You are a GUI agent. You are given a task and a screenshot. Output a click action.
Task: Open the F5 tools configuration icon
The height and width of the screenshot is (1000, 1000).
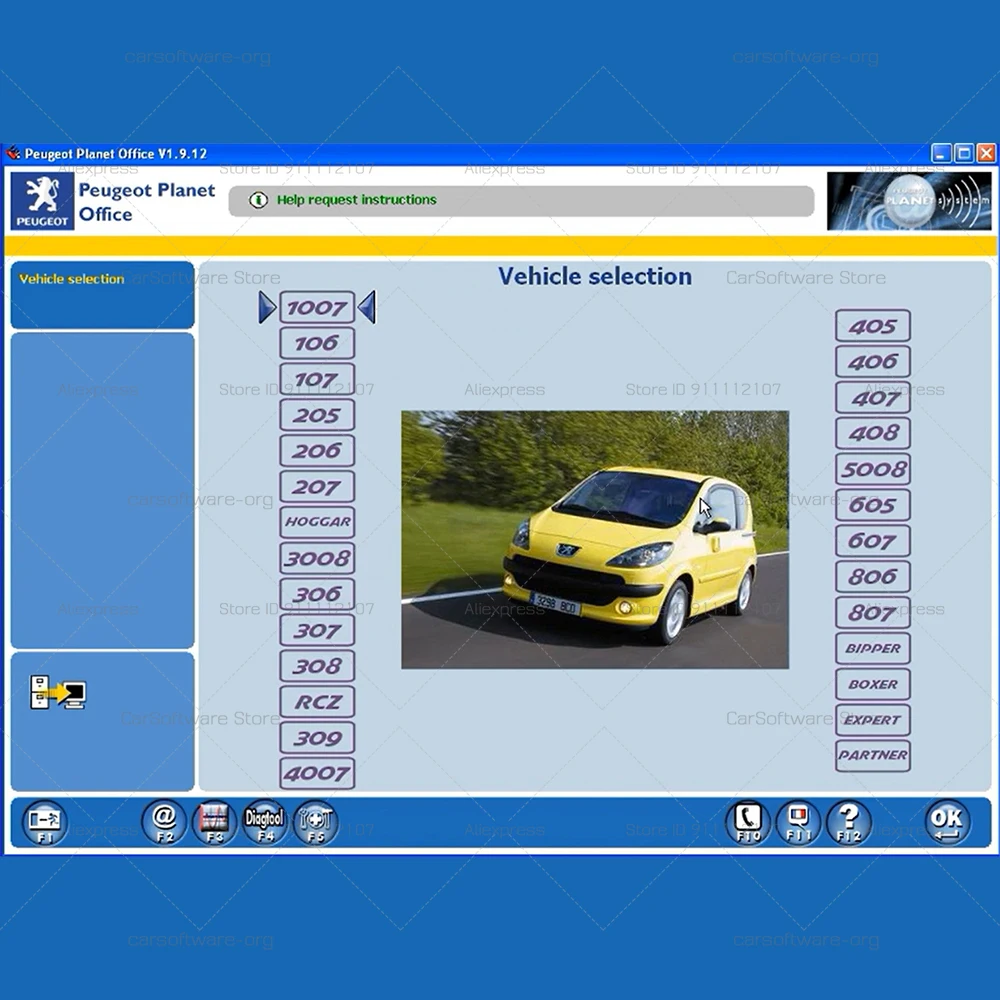pos(316,823)
